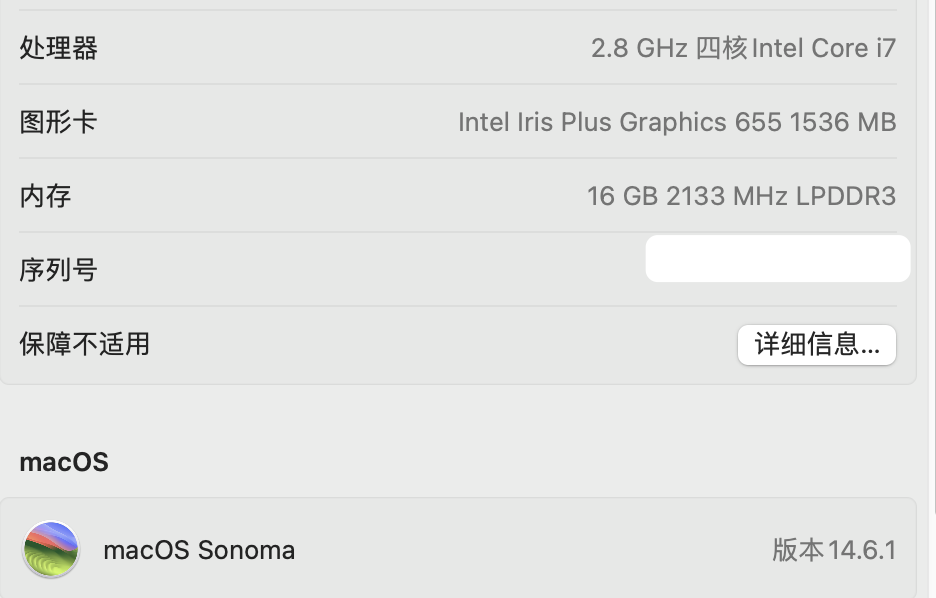936x598 pixels.
Task: Click the Intel Core i7 text
Action: click(x=824, y=48)
